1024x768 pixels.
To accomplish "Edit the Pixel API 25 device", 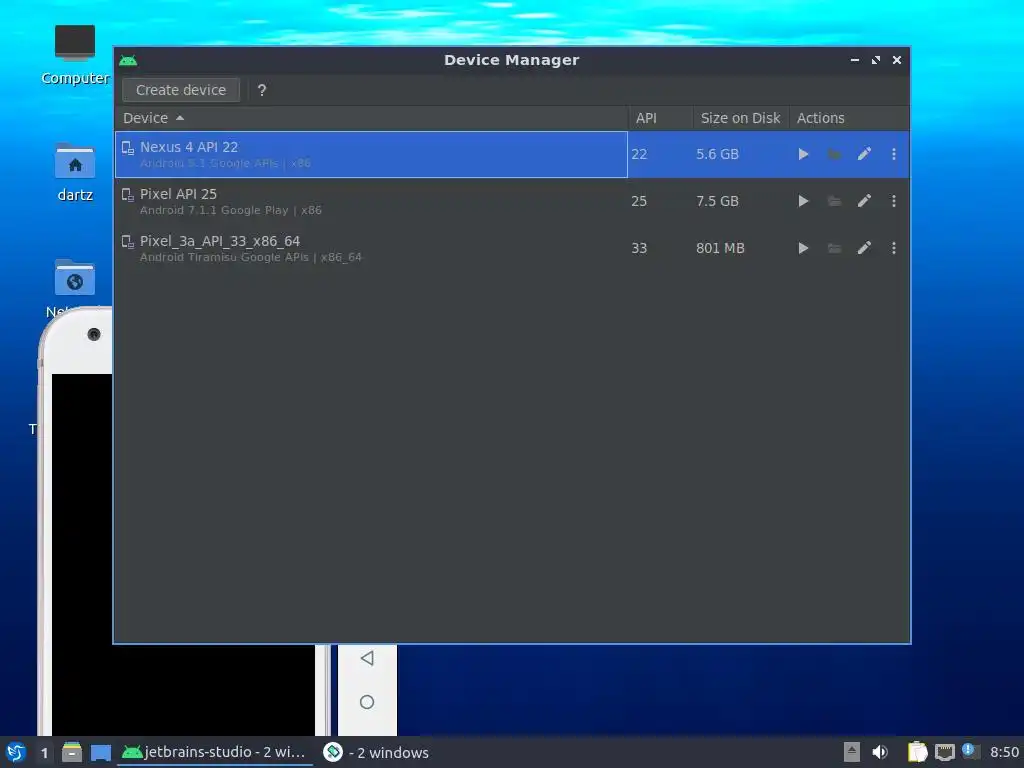I will click(864, 201).
